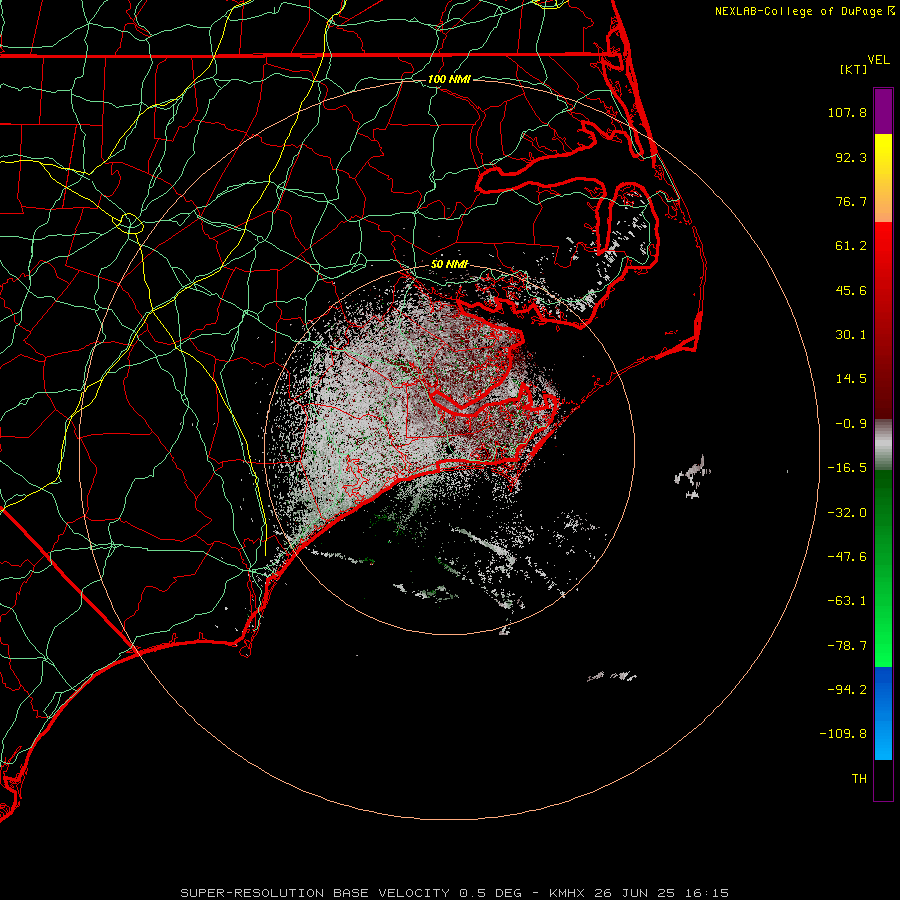
Task: Select the 92.3 legend value
Action: (851, 157)
